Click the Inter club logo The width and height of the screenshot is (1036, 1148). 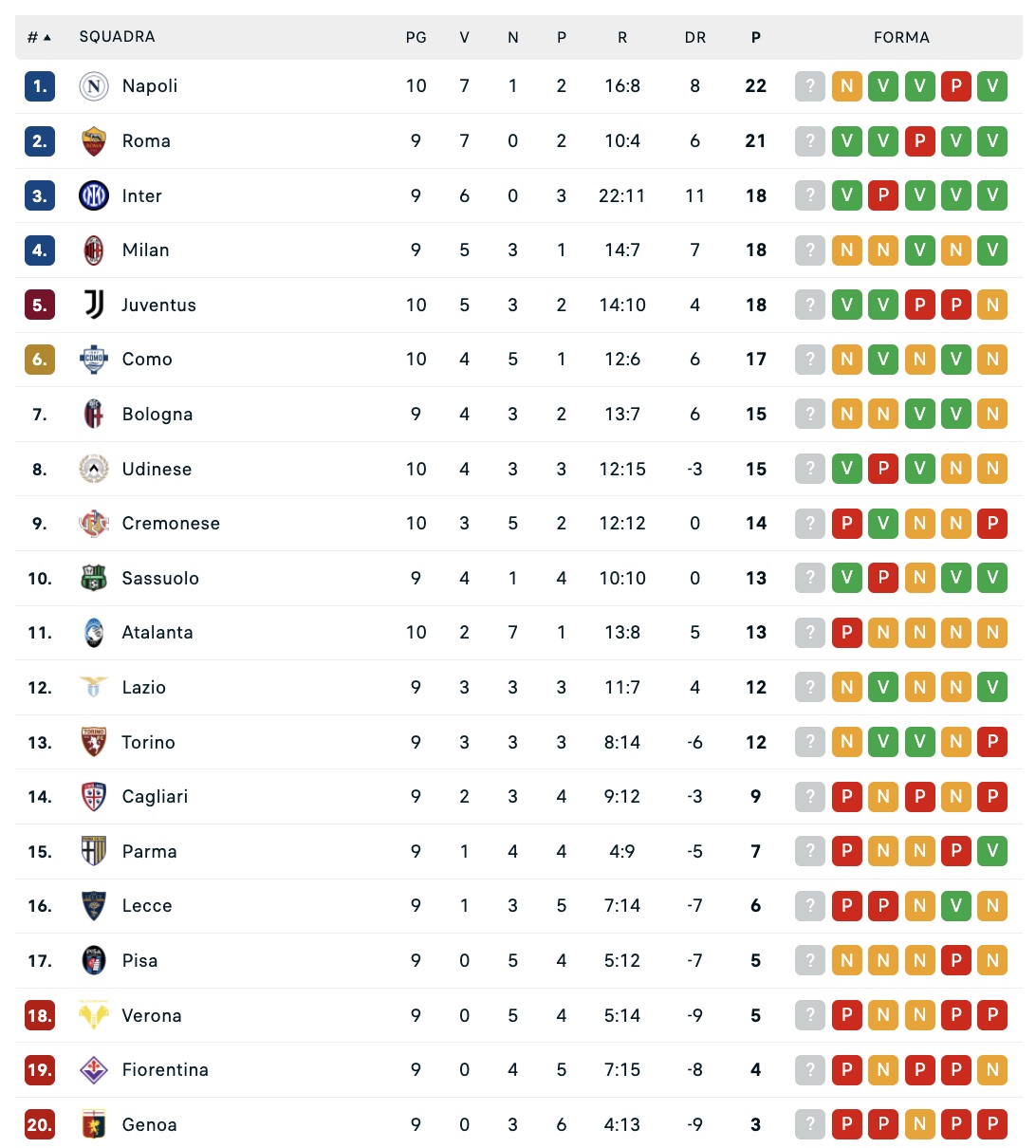pos(94,195)
